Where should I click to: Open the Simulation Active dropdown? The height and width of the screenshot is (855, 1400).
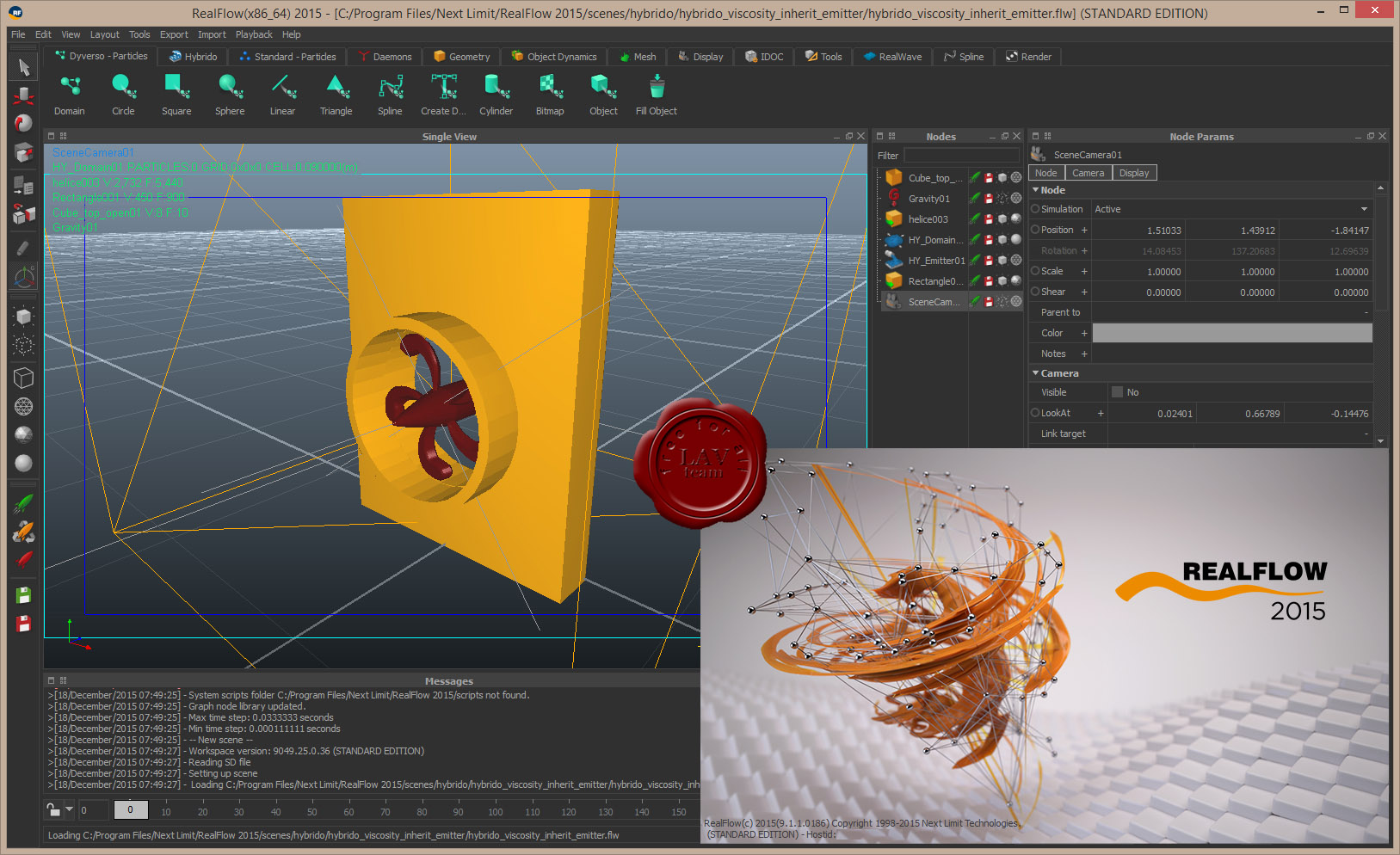click(1231, 209)
